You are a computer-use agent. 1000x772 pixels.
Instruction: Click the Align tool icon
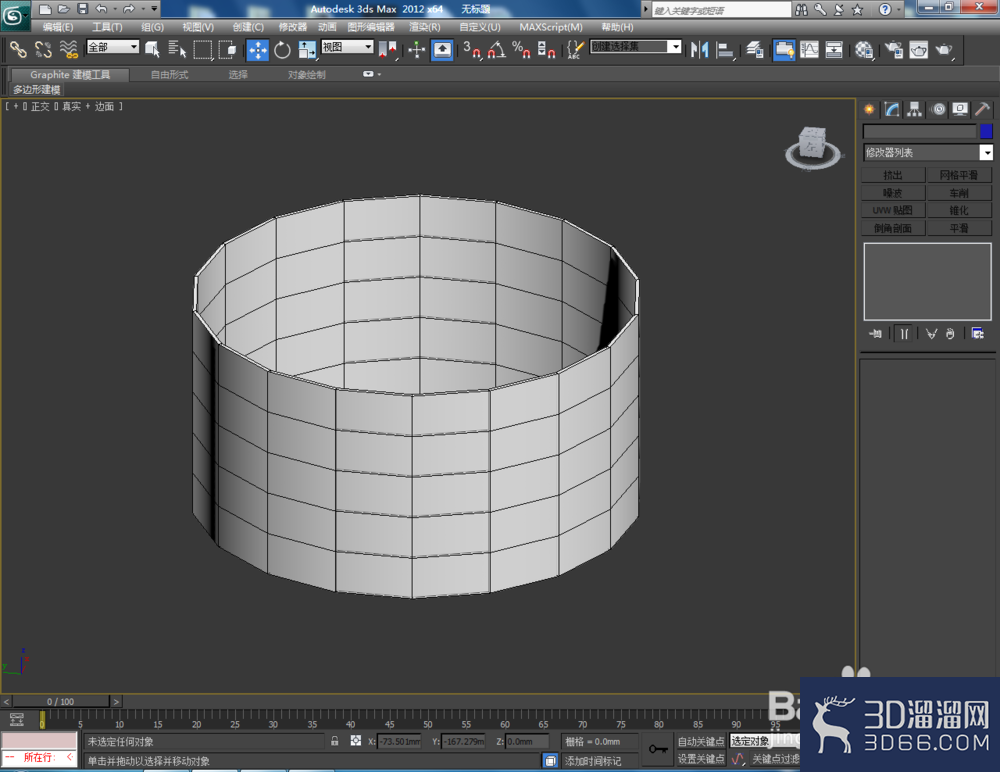click(724, 49)
